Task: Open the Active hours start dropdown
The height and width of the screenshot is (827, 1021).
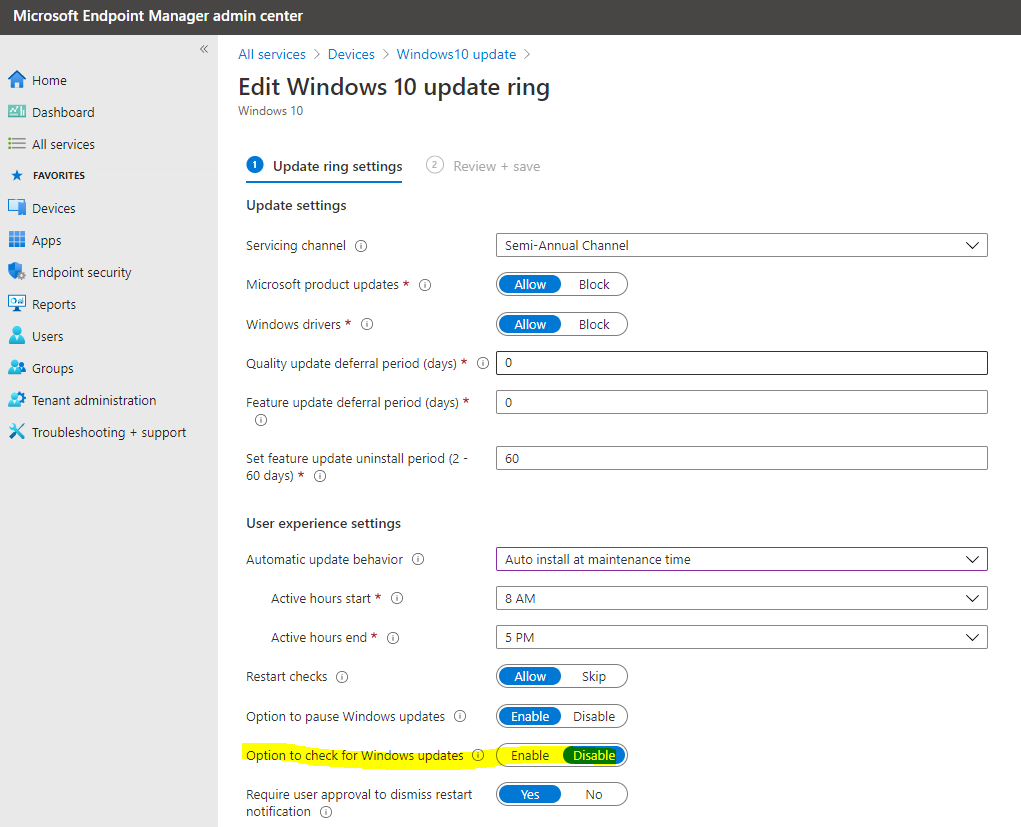Action: [742, 598]
